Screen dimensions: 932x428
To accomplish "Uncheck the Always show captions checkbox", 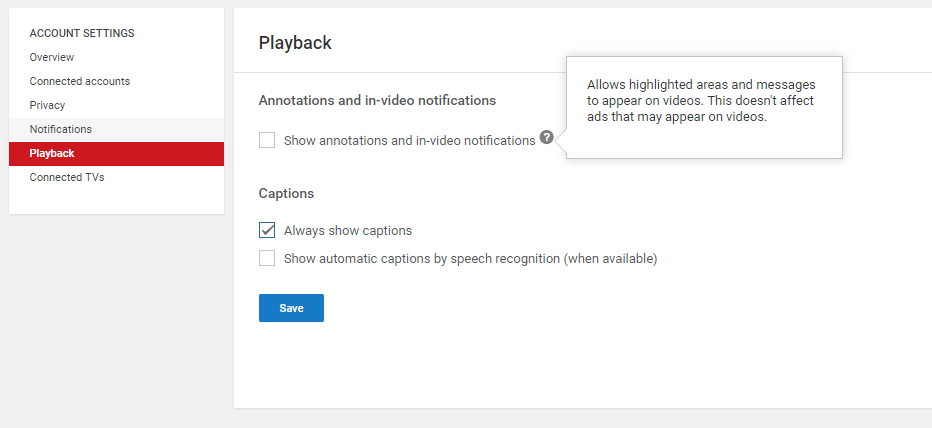I will click(x=267, y=230).
